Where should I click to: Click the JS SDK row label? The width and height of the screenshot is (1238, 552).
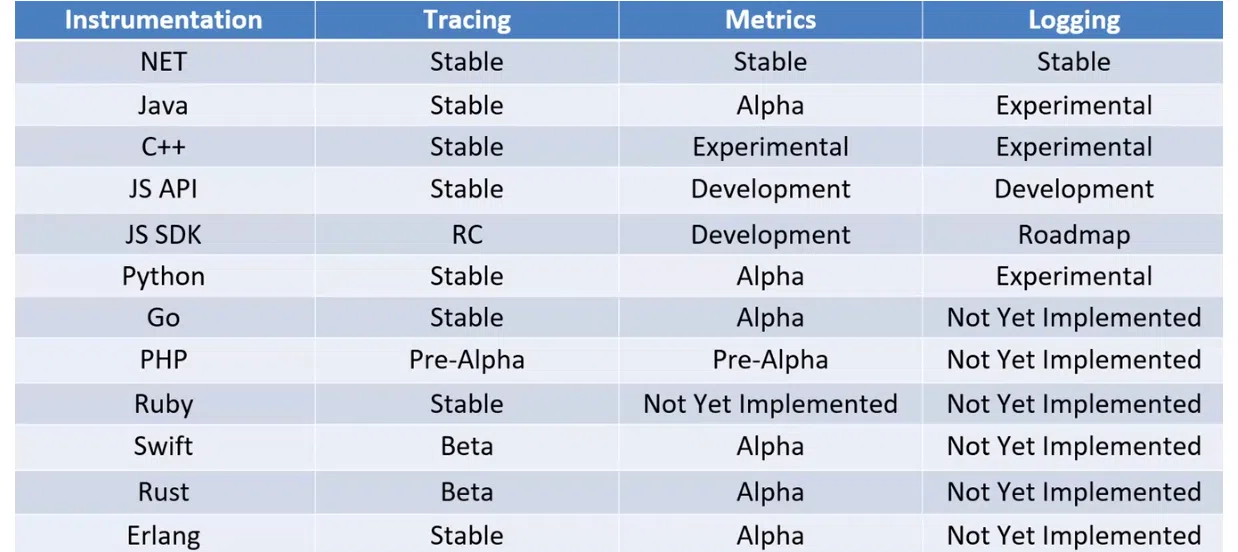tap(163, 235)
